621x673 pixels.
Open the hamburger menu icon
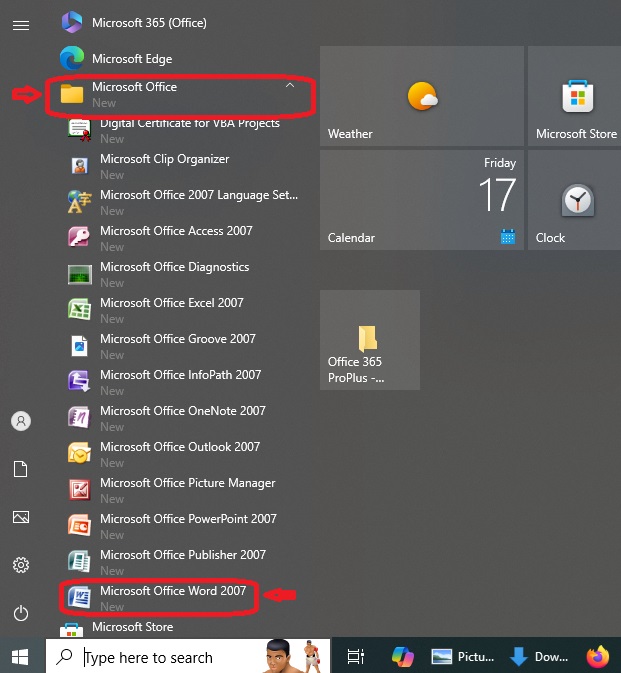pyautogui.click(x=21, y=25)
